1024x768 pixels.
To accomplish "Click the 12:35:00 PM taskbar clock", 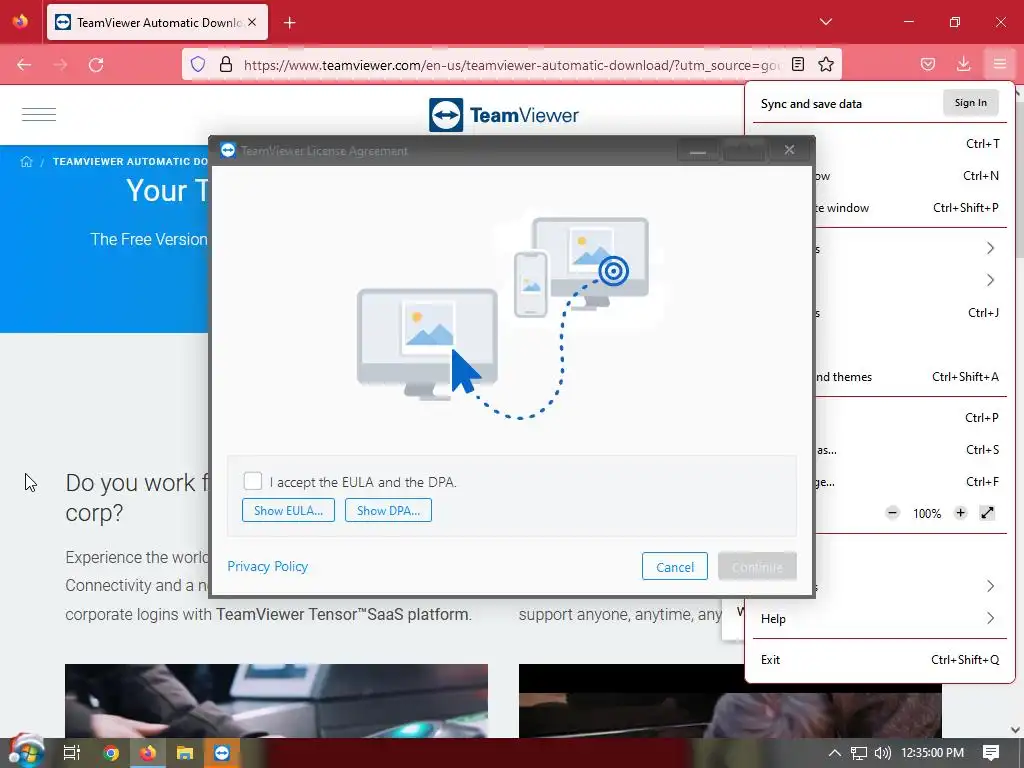I will pyautogui.click(x=932, y=753).
